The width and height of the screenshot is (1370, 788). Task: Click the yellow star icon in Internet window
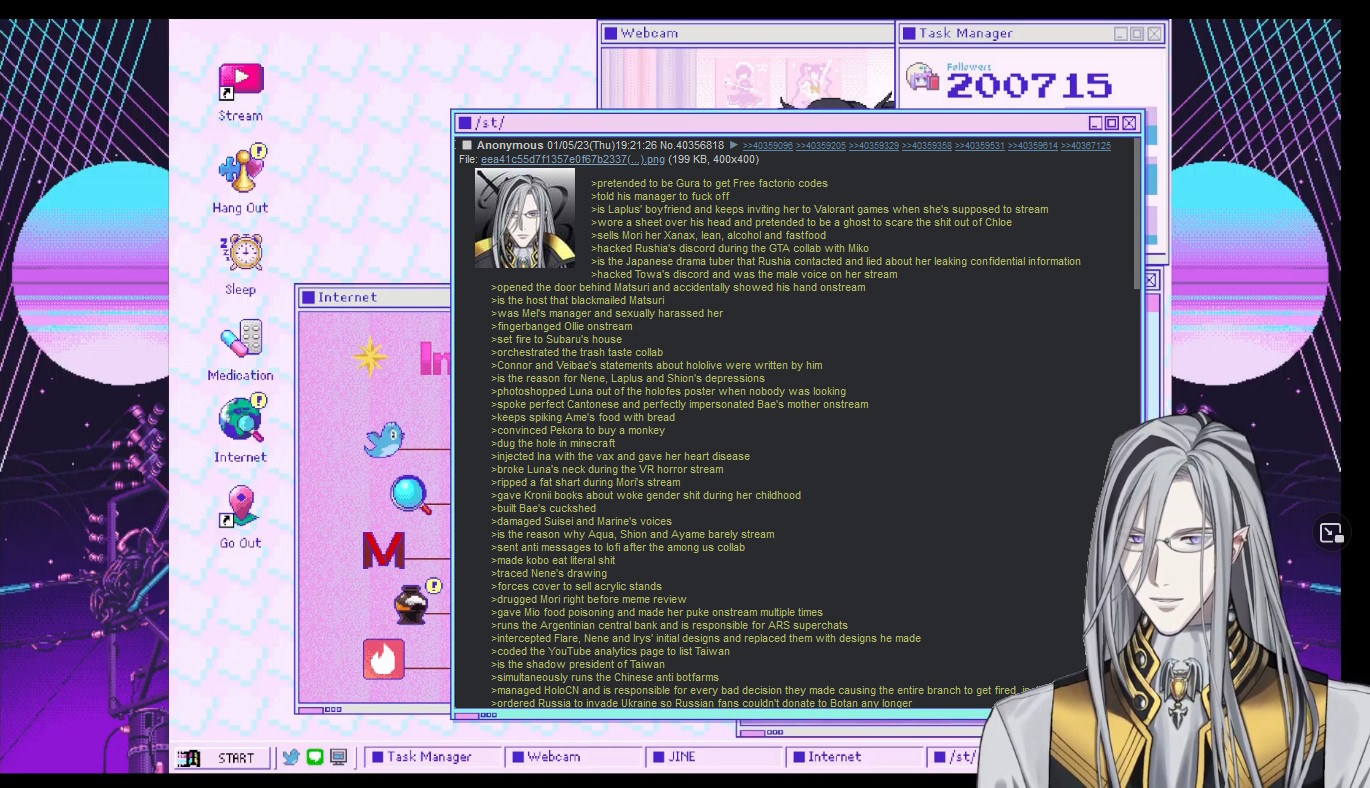pos(369,357)
